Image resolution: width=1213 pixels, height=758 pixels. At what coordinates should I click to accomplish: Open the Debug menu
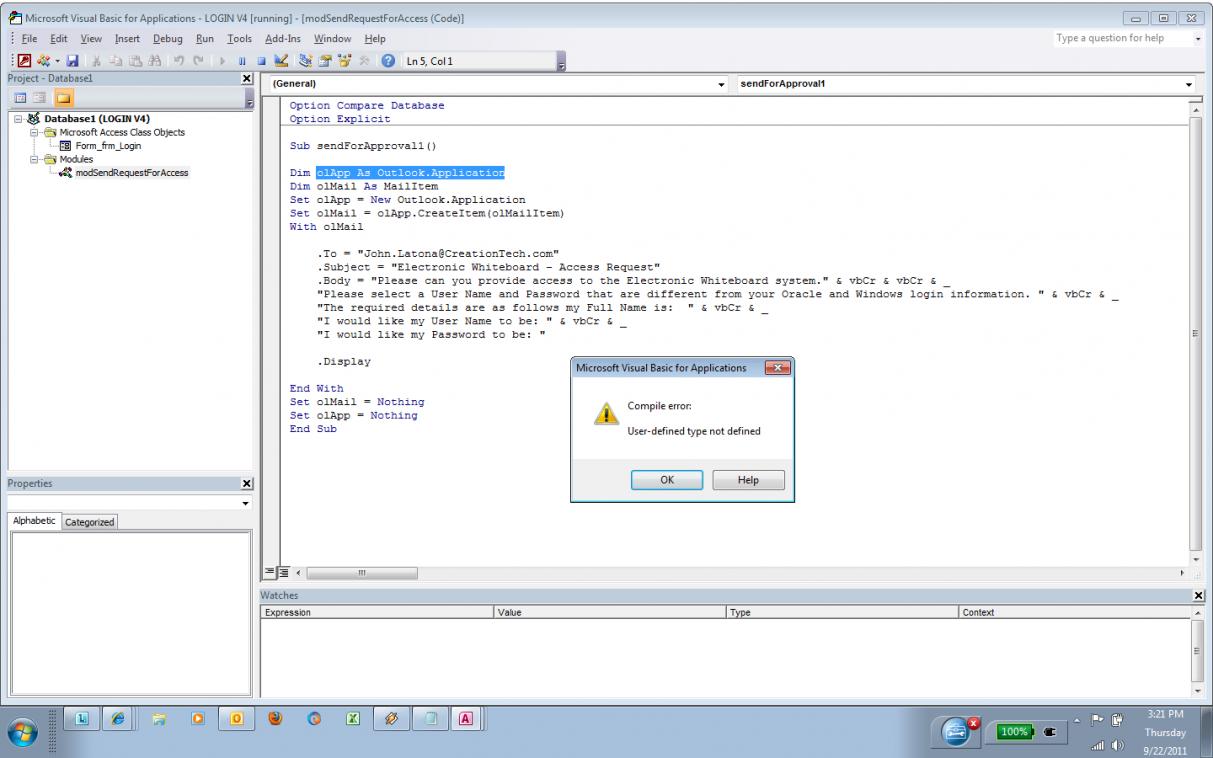[169, 38]
